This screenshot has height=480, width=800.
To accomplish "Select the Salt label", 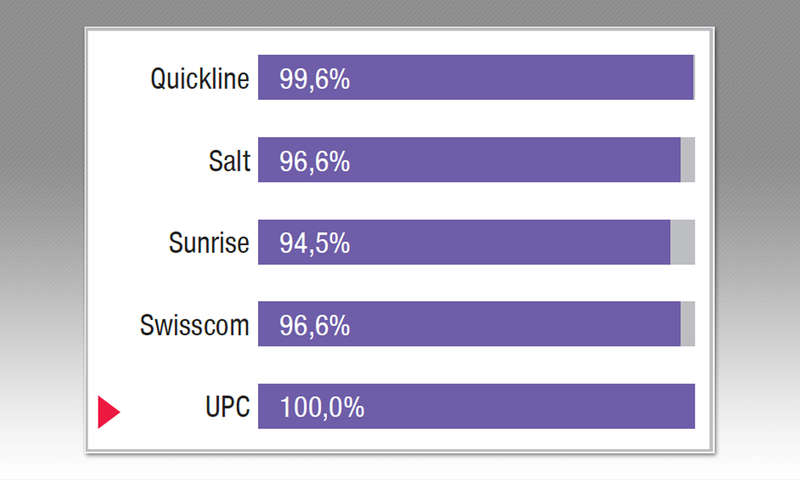I will click(230, 161).
